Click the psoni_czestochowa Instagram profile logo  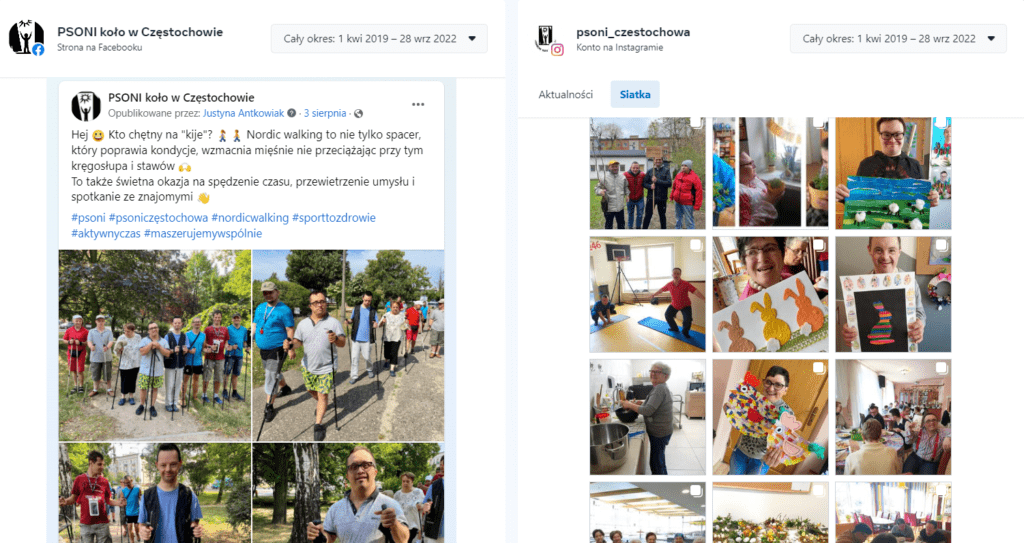click(549, 39)
